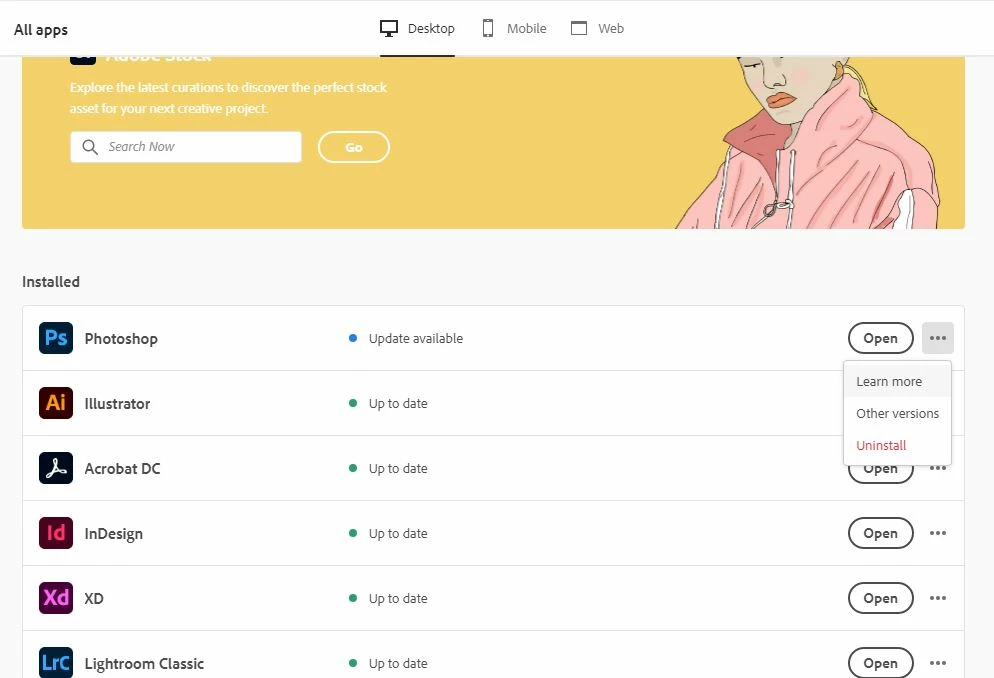Image resolution: width=994 pixels, height=678 pixels.
Task: Click the Mobile phone icon
Action: (487, 29)
